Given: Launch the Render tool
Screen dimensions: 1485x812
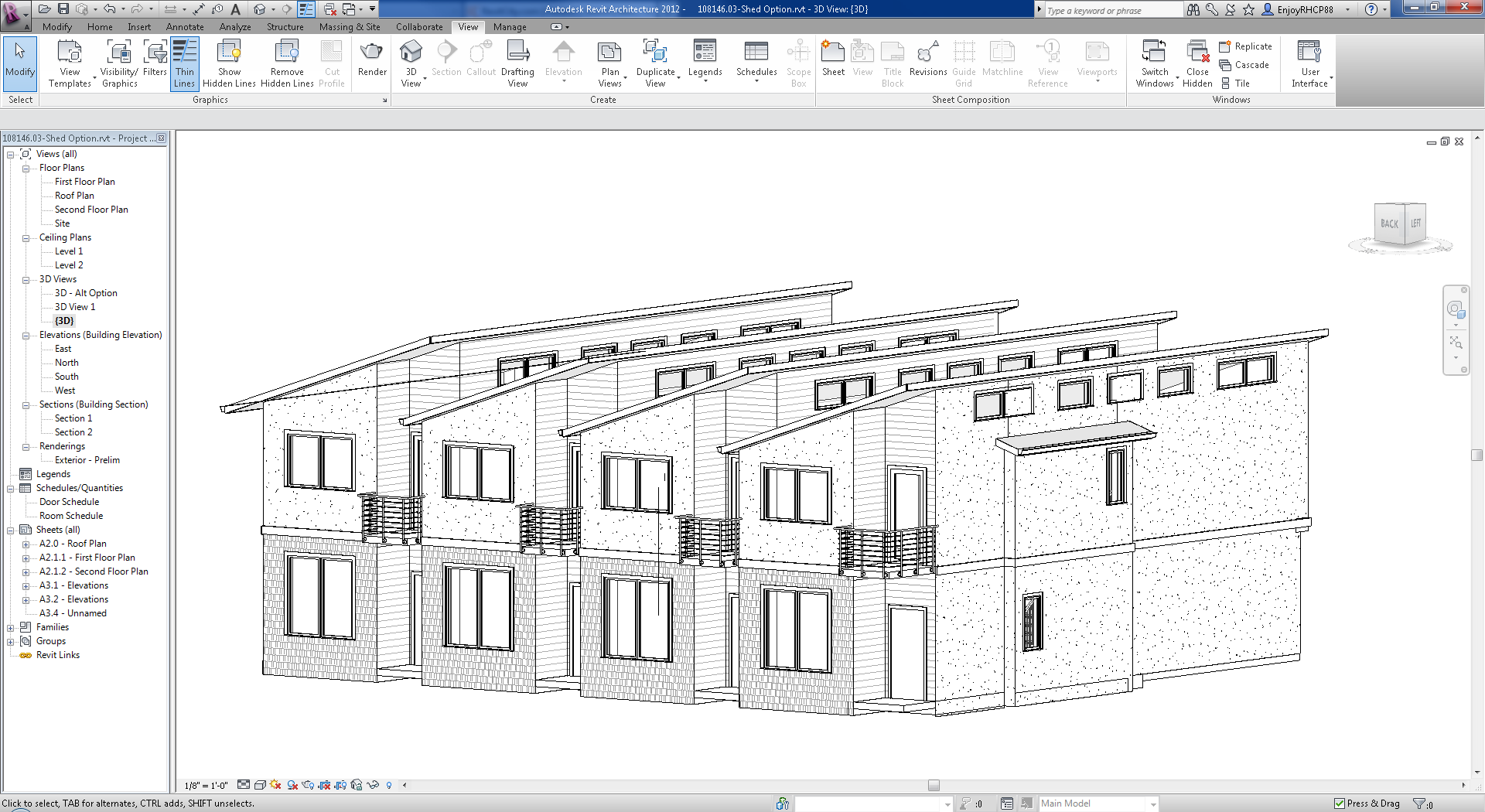Looking at the screenshot, I should tap(372, 59).
